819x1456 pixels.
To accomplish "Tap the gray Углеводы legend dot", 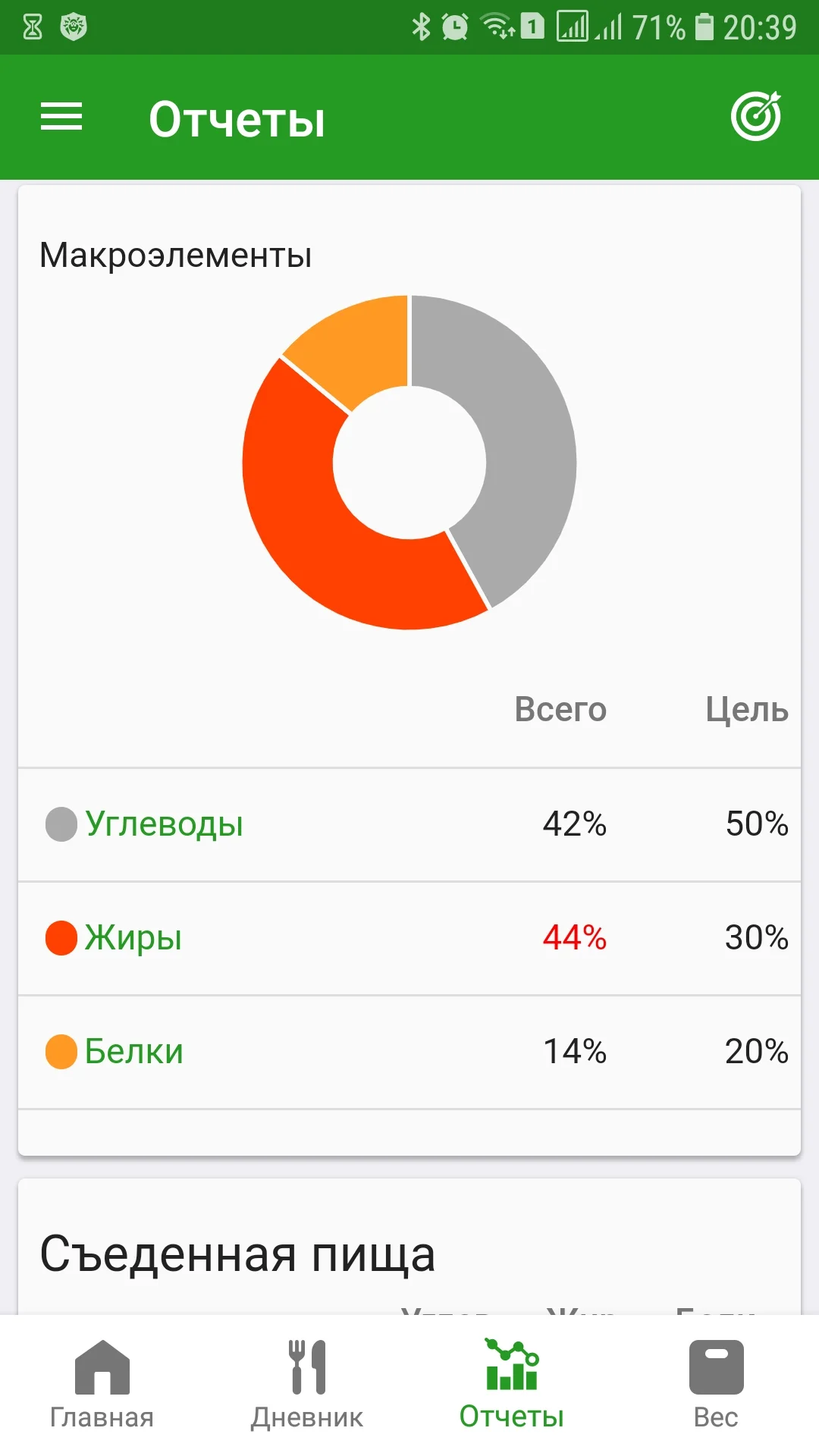I will [61, 824].
